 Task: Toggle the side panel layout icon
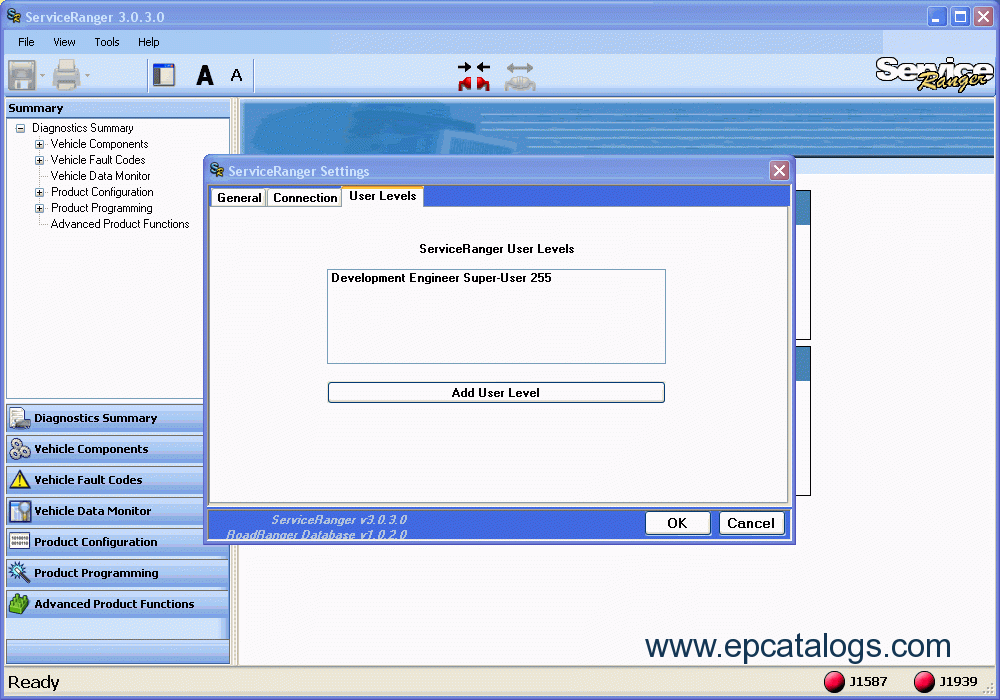point(164,75)
